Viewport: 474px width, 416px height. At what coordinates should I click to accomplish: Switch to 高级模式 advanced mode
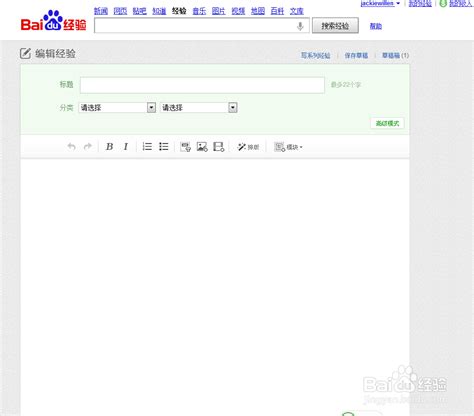tap(387, 123)
